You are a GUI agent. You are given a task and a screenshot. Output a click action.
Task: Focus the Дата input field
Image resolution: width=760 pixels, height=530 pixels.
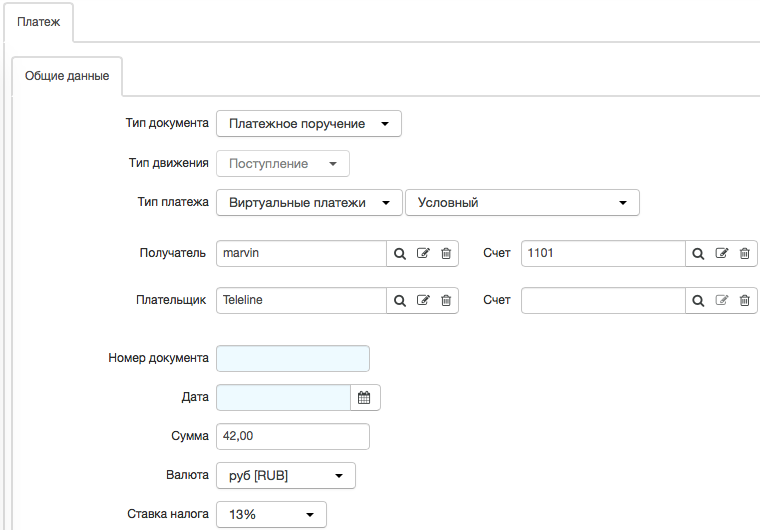[283, 398]
